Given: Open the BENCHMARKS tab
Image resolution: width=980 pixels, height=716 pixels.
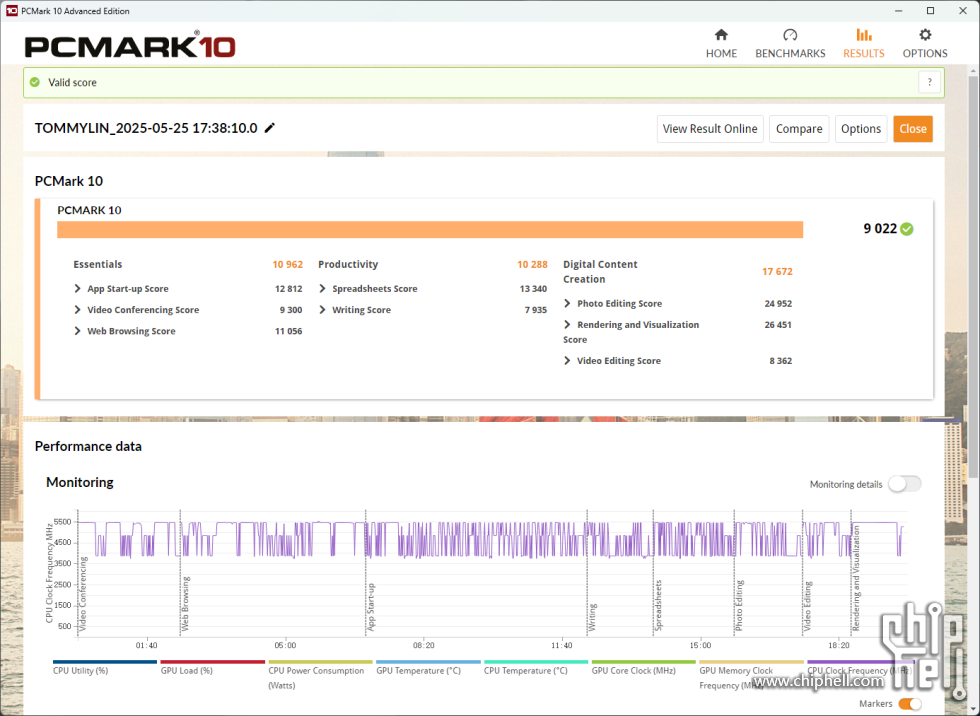Looking at the screenshot, I should 790,43.
